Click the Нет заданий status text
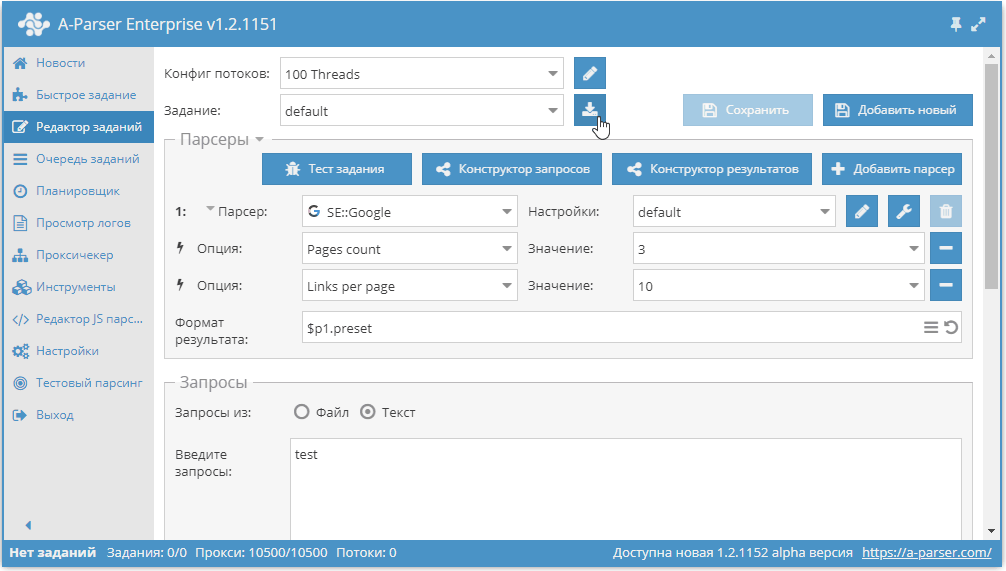Screen dimensions: 1006x571 point(53,552)
